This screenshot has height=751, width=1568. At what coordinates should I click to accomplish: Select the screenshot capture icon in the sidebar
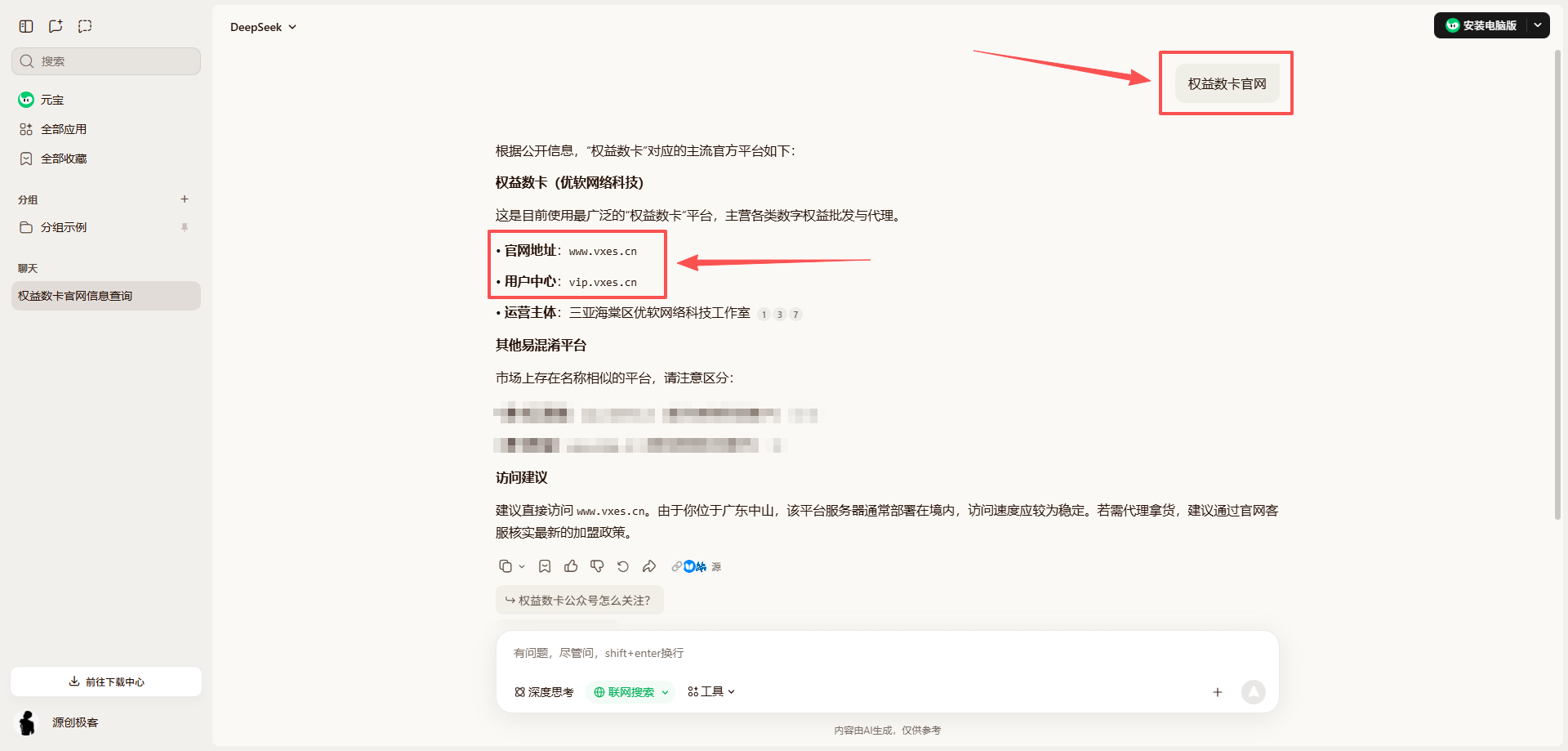pos(84,26)
